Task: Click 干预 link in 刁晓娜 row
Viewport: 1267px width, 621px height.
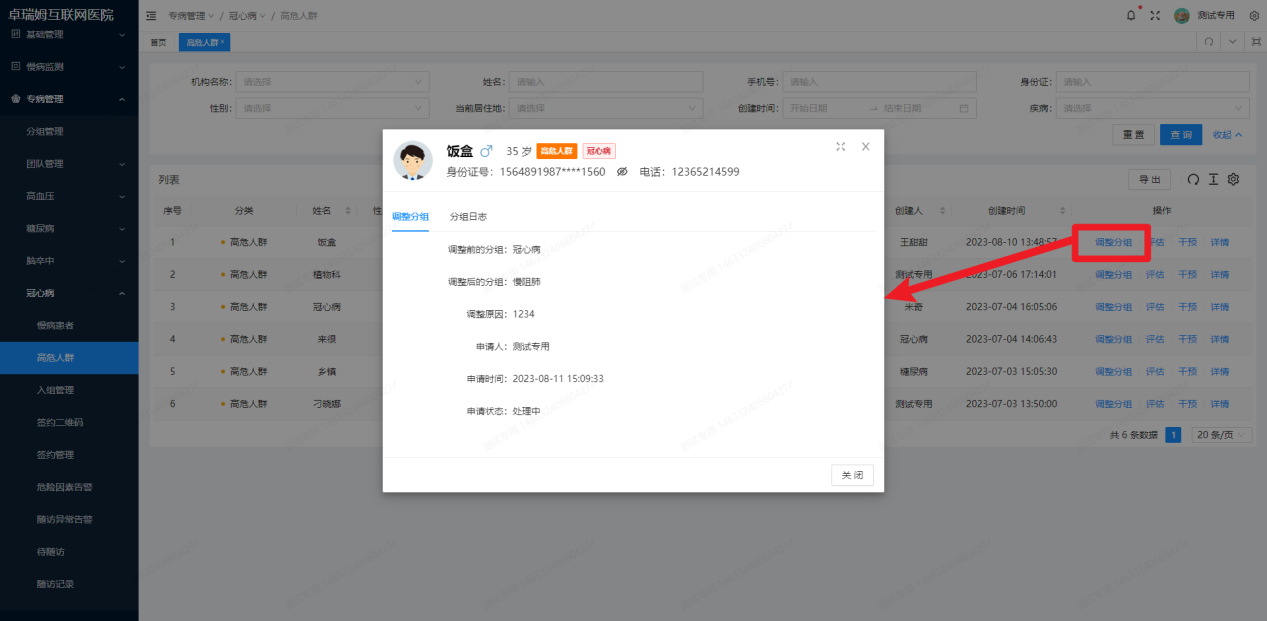Action: pyautogui.click(x=1187, y=404)
